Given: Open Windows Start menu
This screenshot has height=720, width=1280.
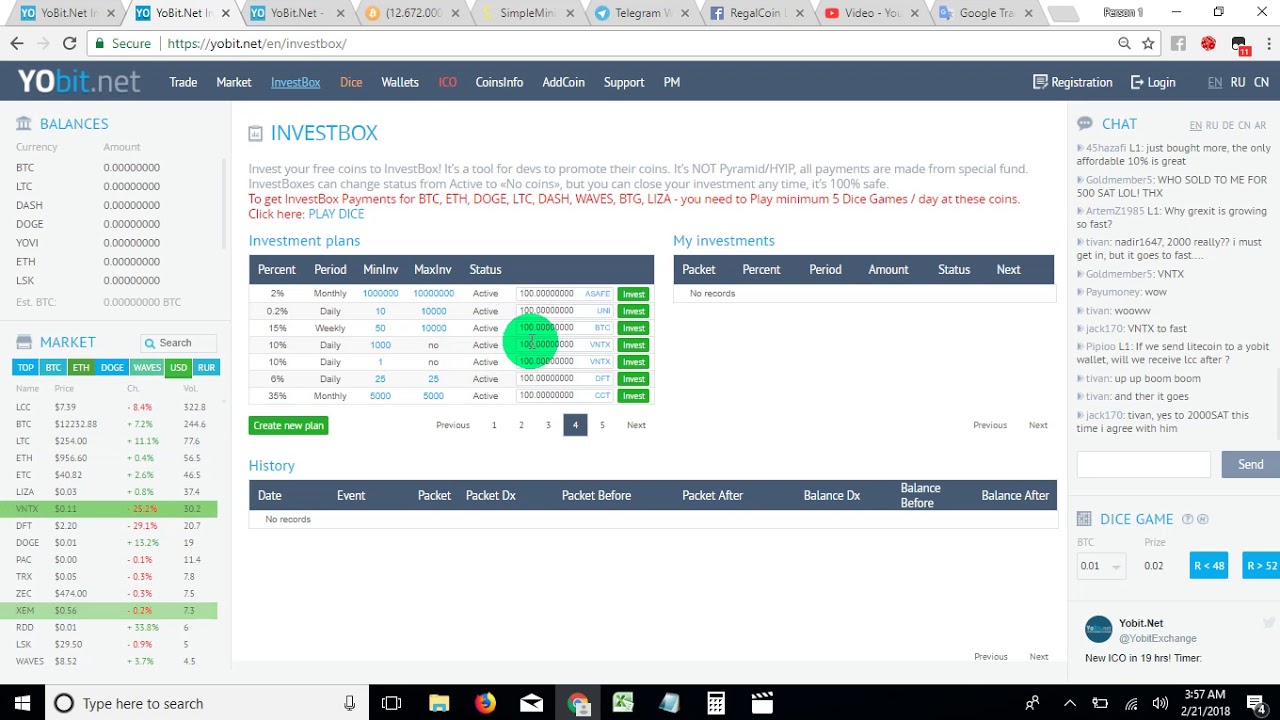Looking at the screenshot, I should point(23,703).
